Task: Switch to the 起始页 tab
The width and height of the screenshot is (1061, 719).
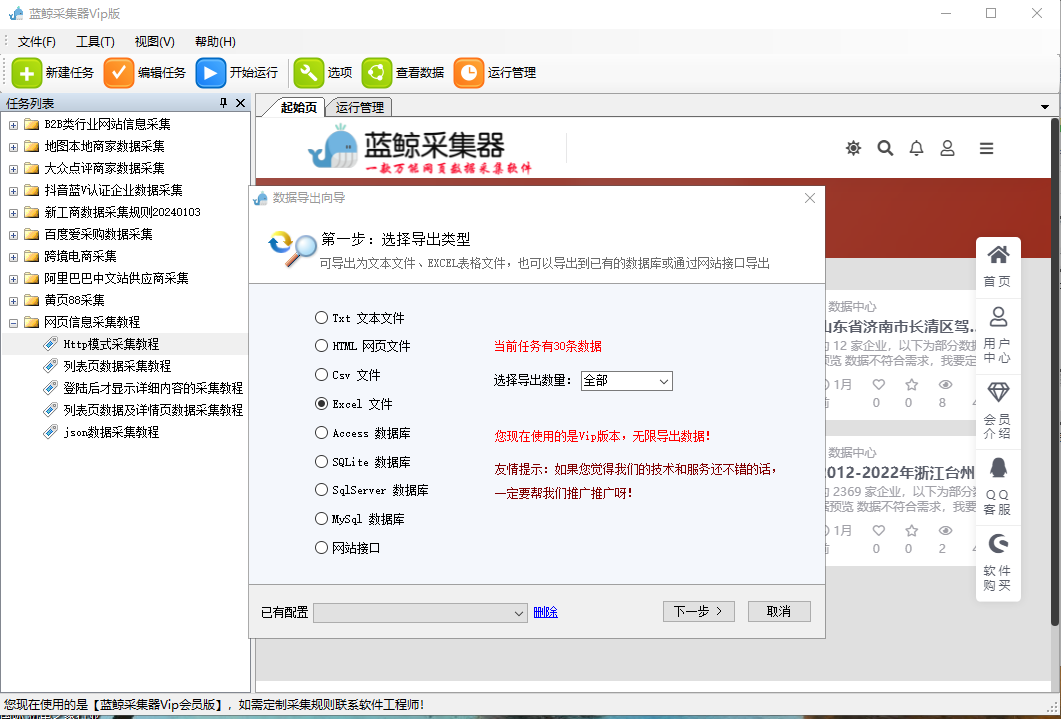Action: coord(298,107)
